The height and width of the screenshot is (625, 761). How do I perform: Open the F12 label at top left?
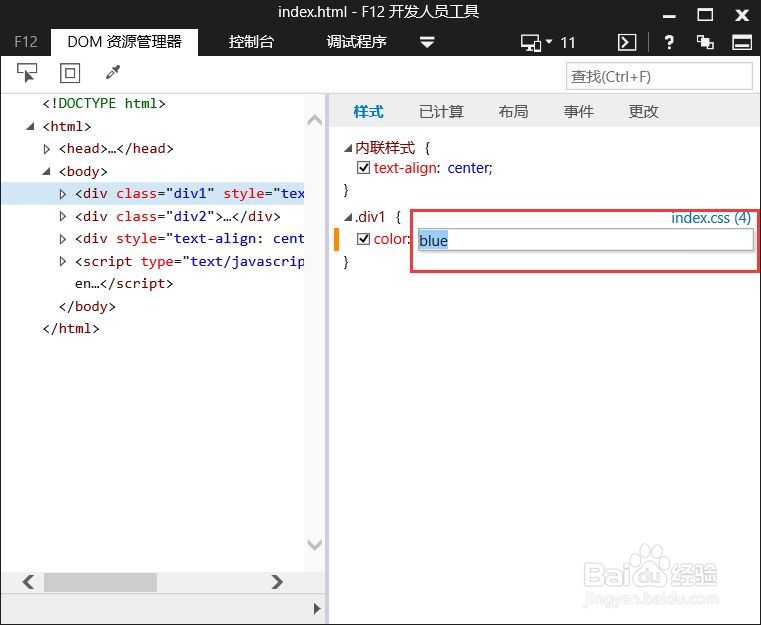(25, 42)
